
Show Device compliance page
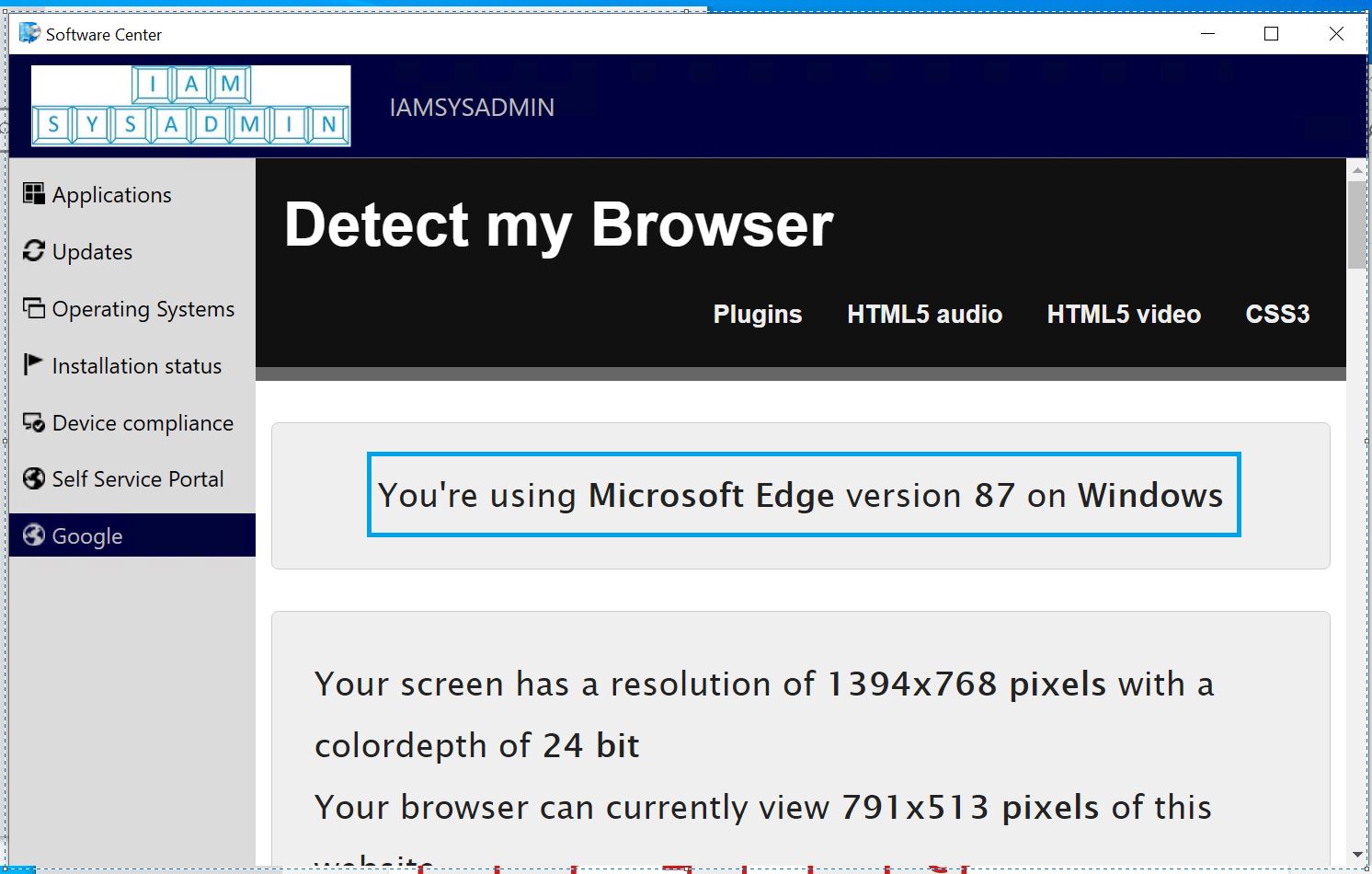point(132,422)
